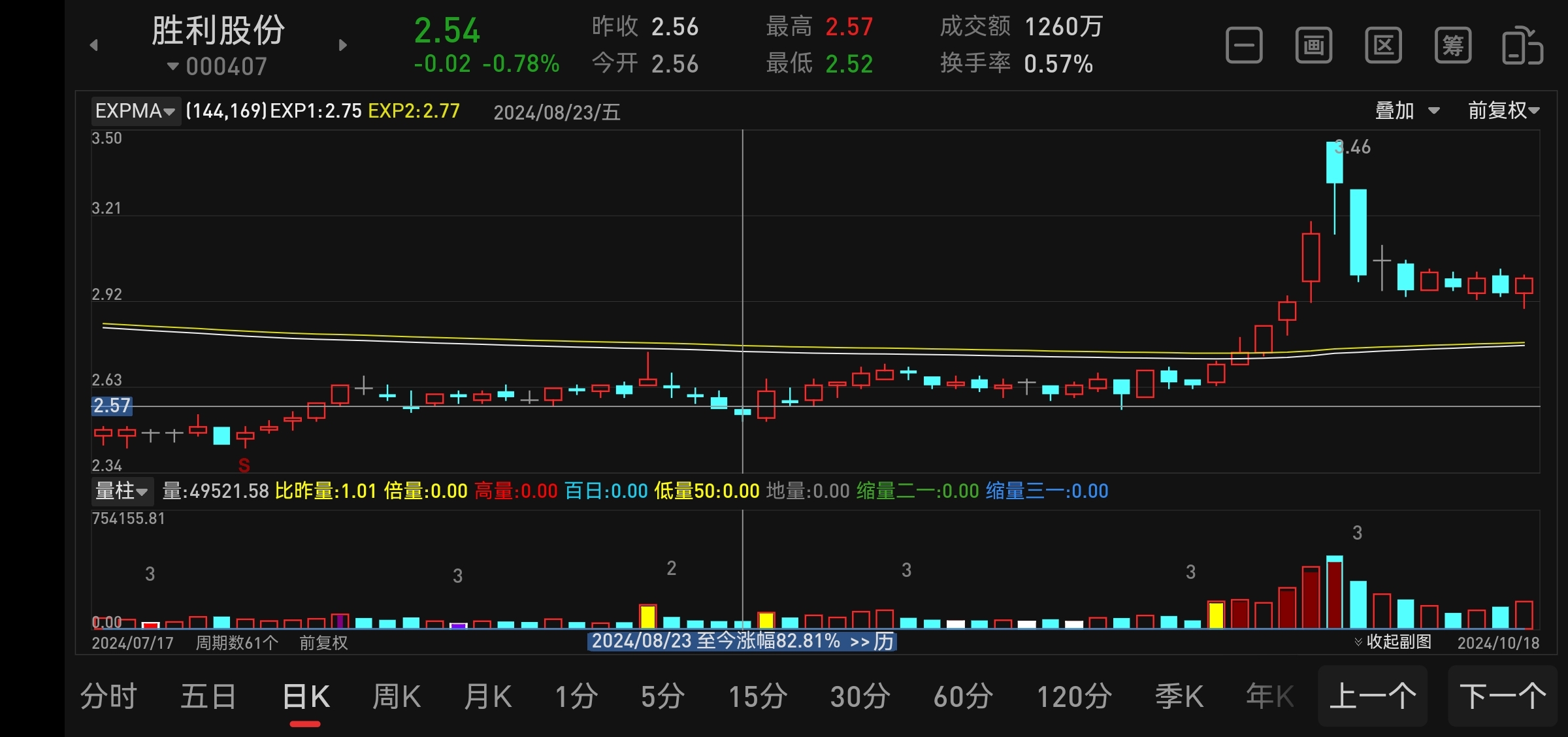Click the 至今涨幅82.81% history link
Viewport: 1568px width, 737px height.
click(x=742, y=641)
